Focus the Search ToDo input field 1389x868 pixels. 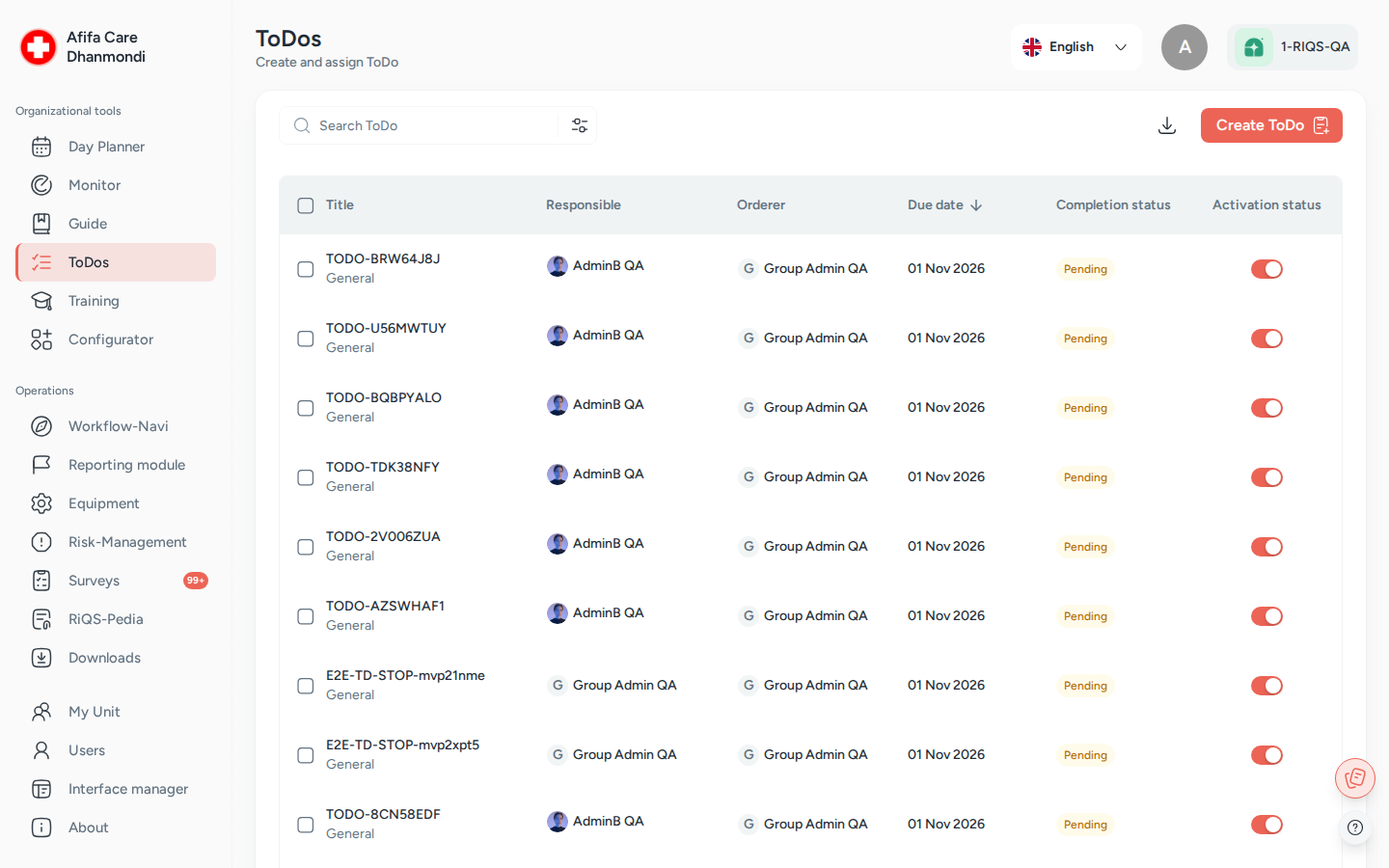pos(437,125)
